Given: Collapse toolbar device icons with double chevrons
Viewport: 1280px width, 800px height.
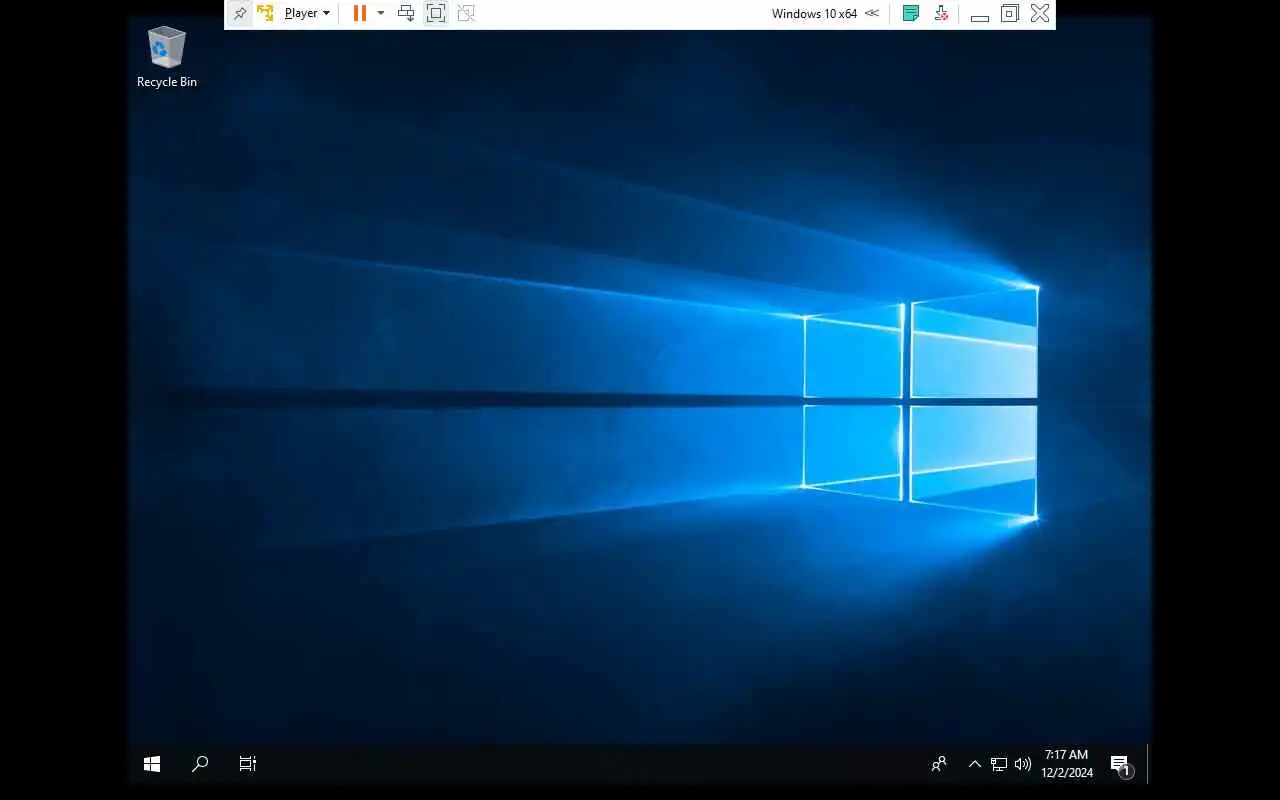Looking at the screenshot, I should coord(872,13).
